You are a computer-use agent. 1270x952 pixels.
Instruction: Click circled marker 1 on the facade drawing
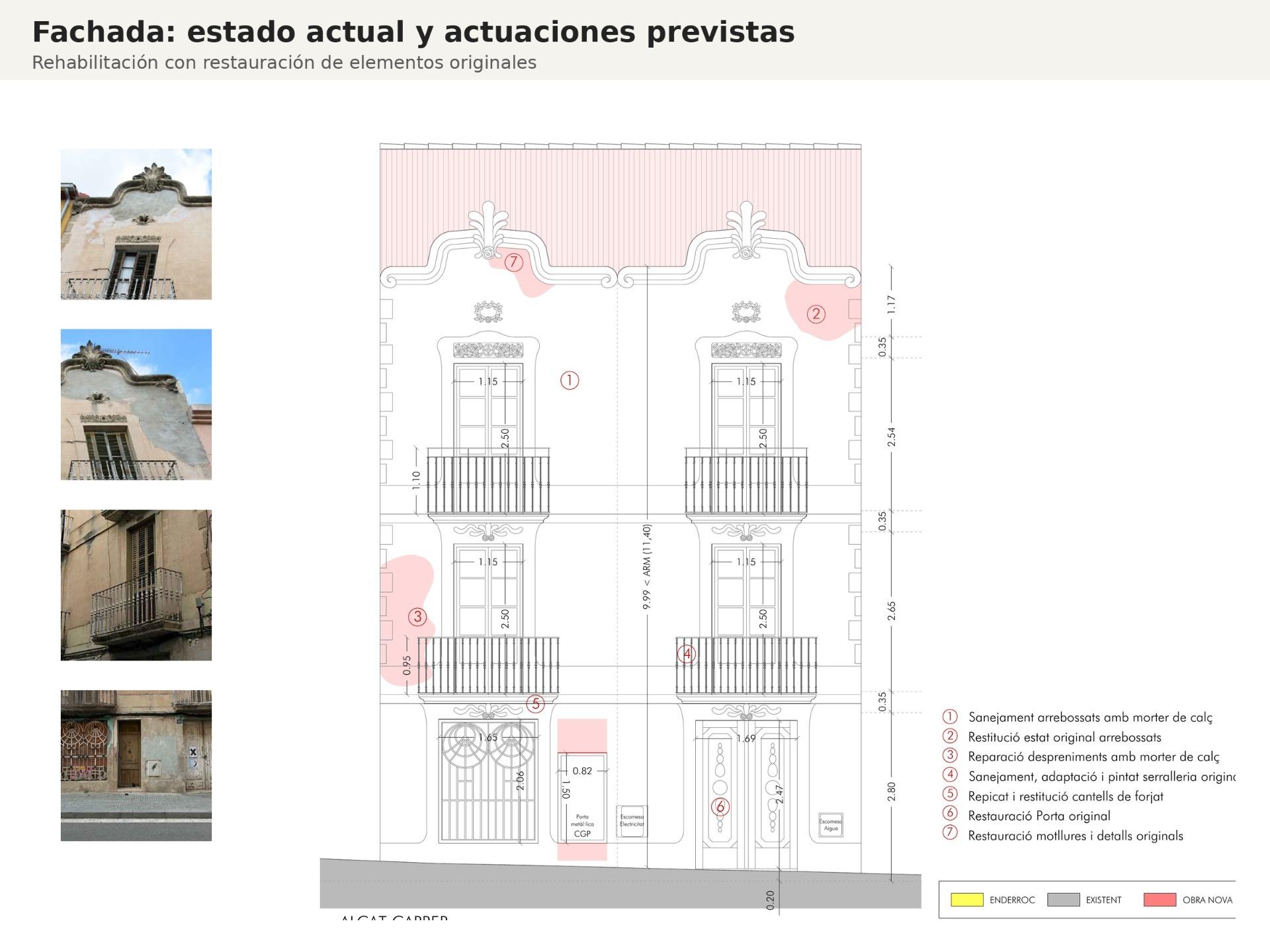coord(570,380)
